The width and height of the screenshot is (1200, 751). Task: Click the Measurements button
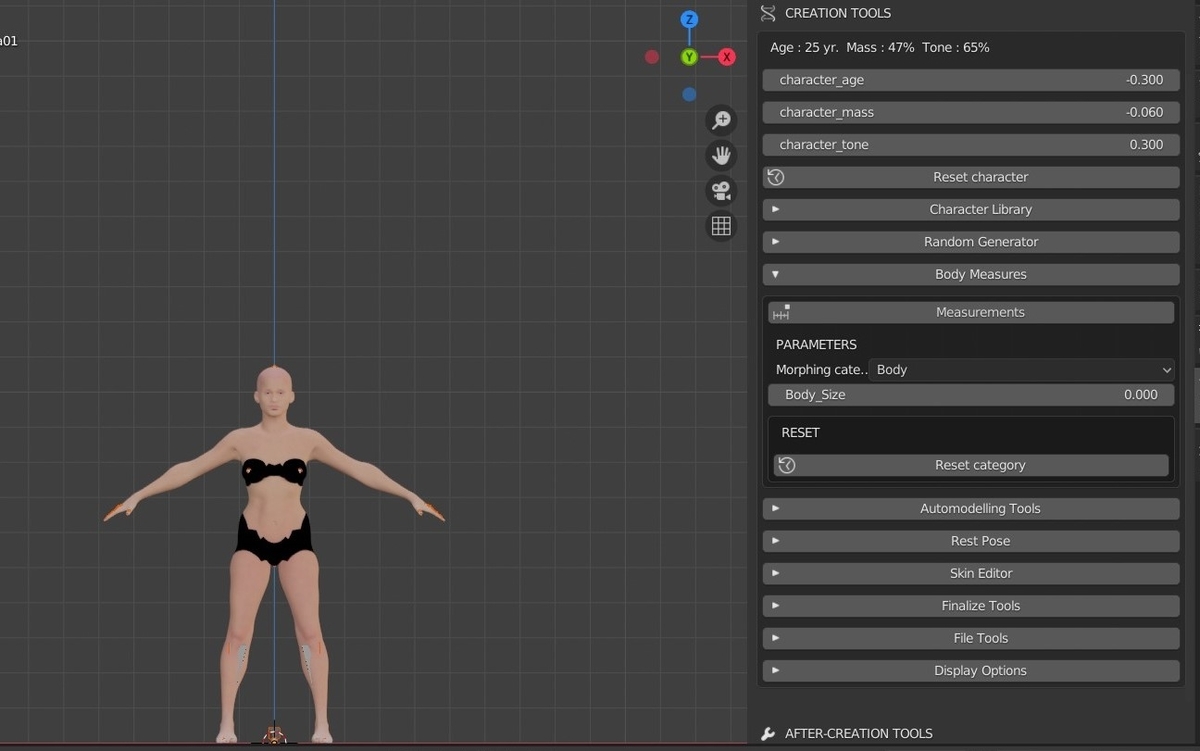click(971, 312)
